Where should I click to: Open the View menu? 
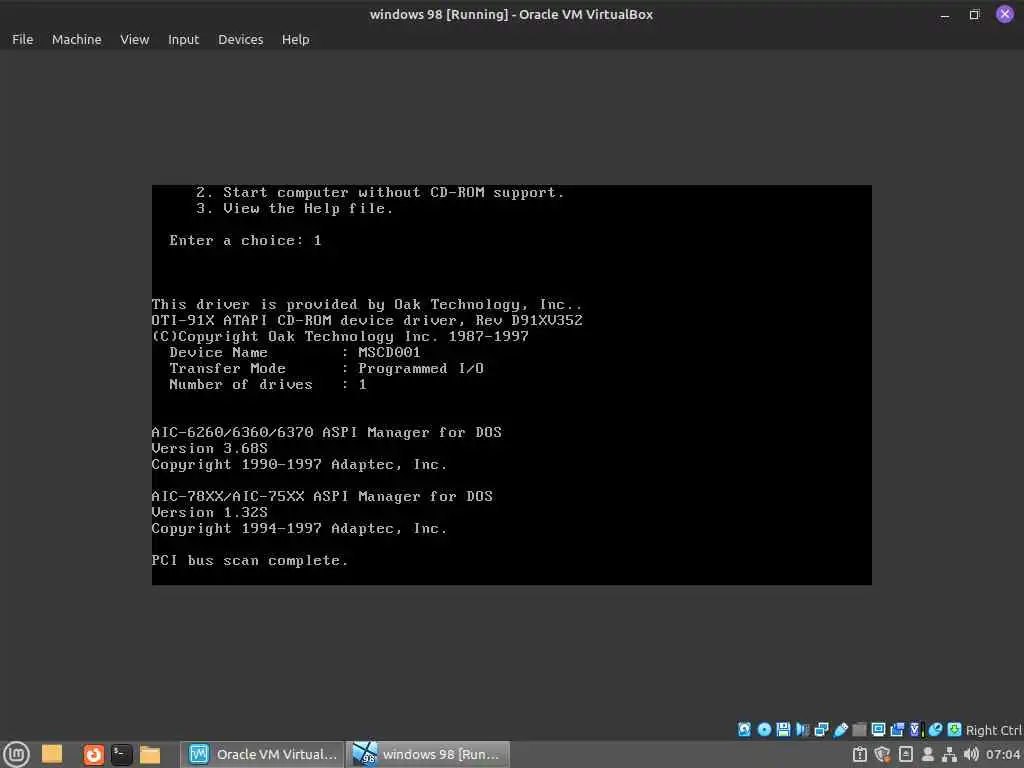(x=135, y=39)
